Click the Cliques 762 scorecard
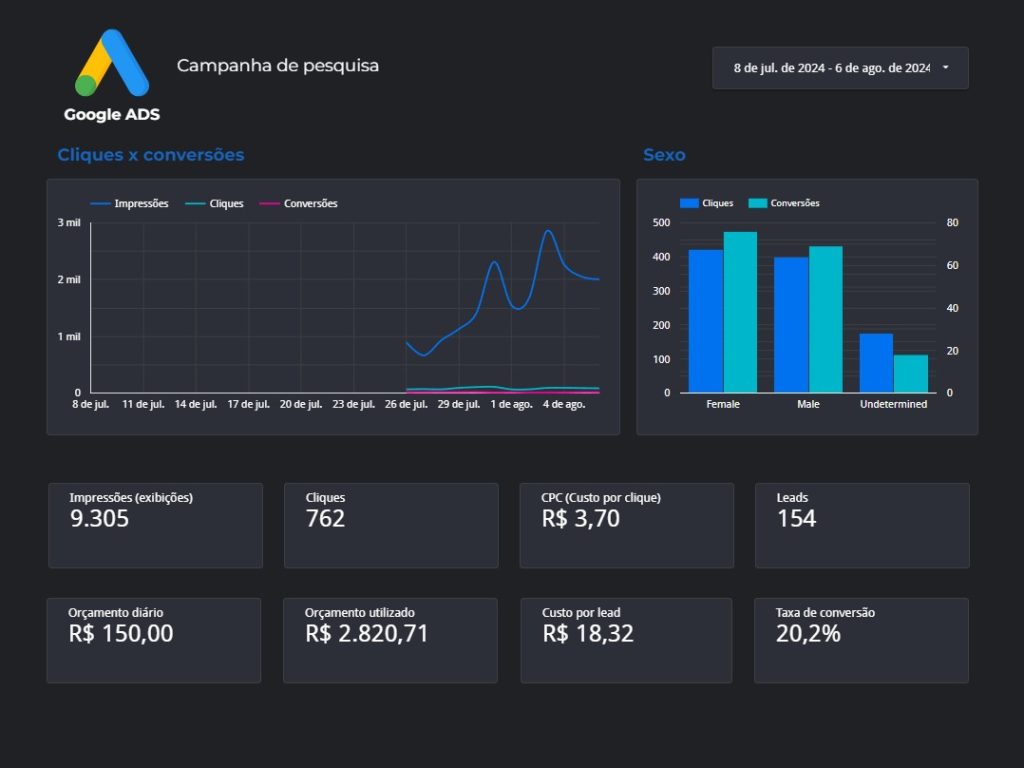Viewport: 1024px width, 768px height. pyautogui.click(x=391, y=525)
